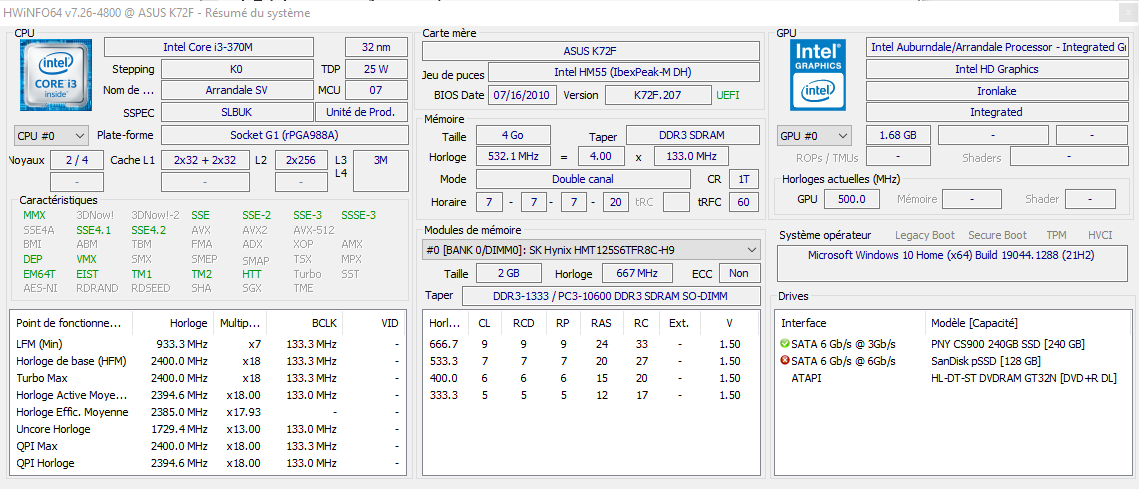The image size is (1139, 489).
Task: Click the TPM indicator label
Action: 1056,235
